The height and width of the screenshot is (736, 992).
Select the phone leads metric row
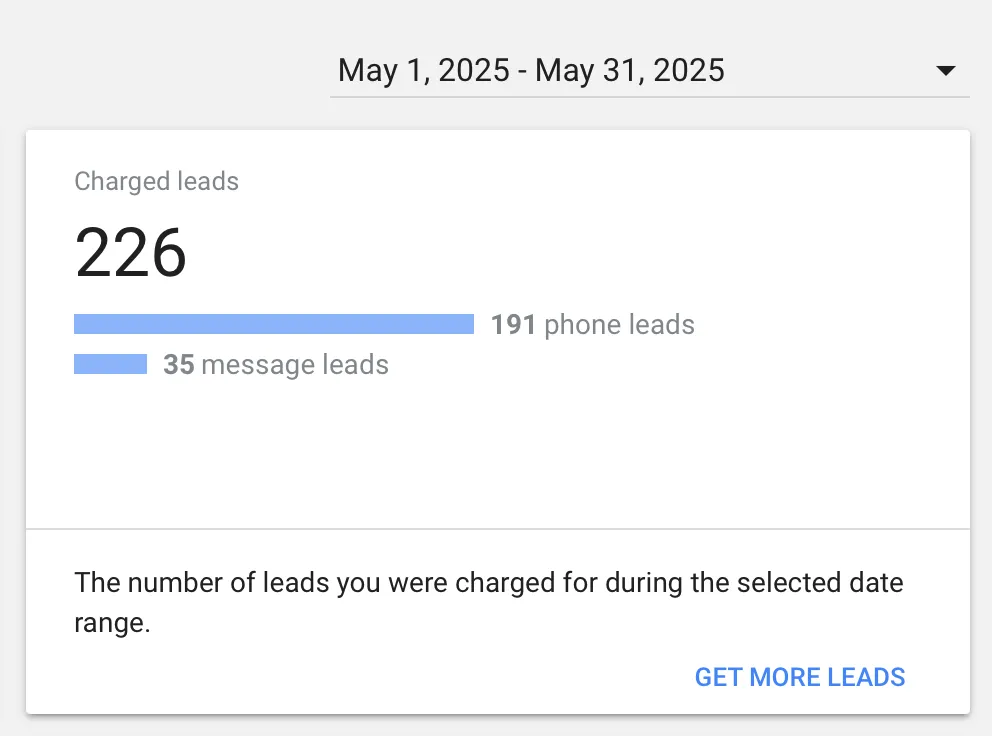point(384,323)
